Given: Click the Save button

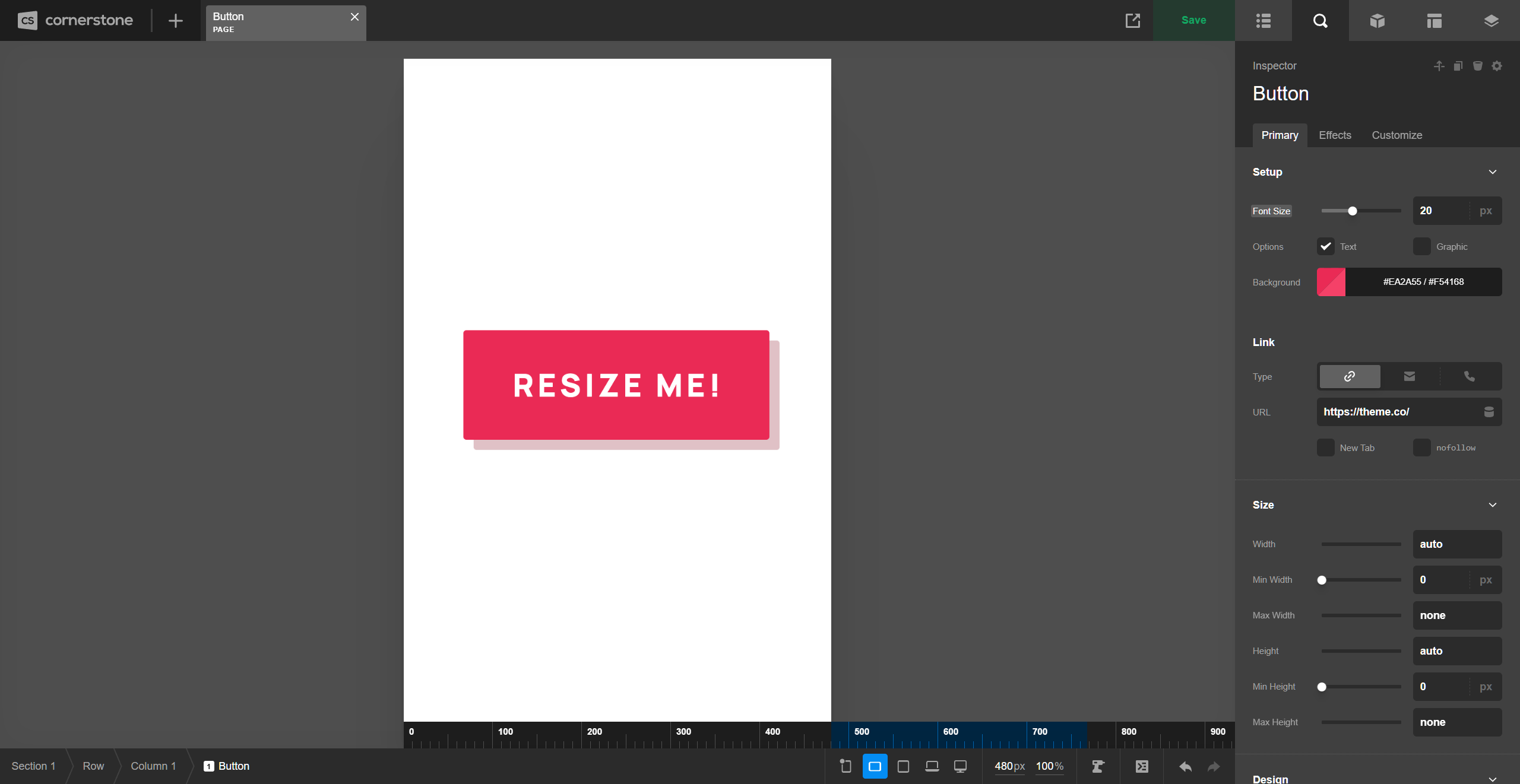Looking at the screenshot, I should [x=1193, y=20].
